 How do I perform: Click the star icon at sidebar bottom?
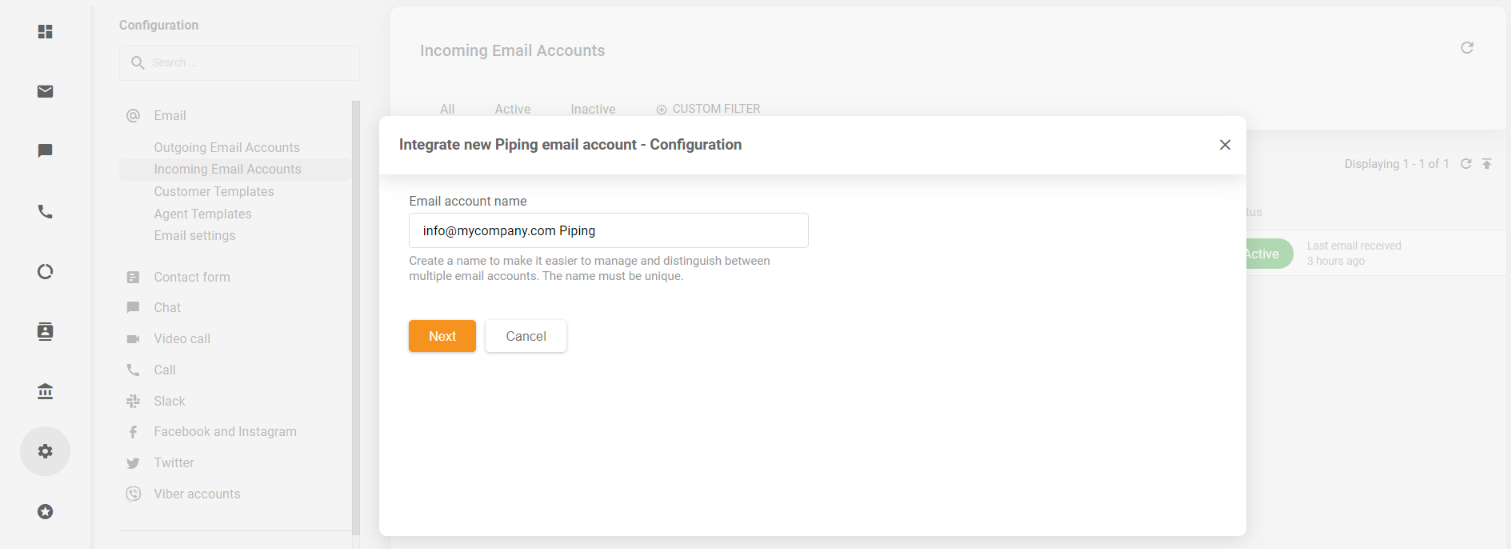click(45, 512)
